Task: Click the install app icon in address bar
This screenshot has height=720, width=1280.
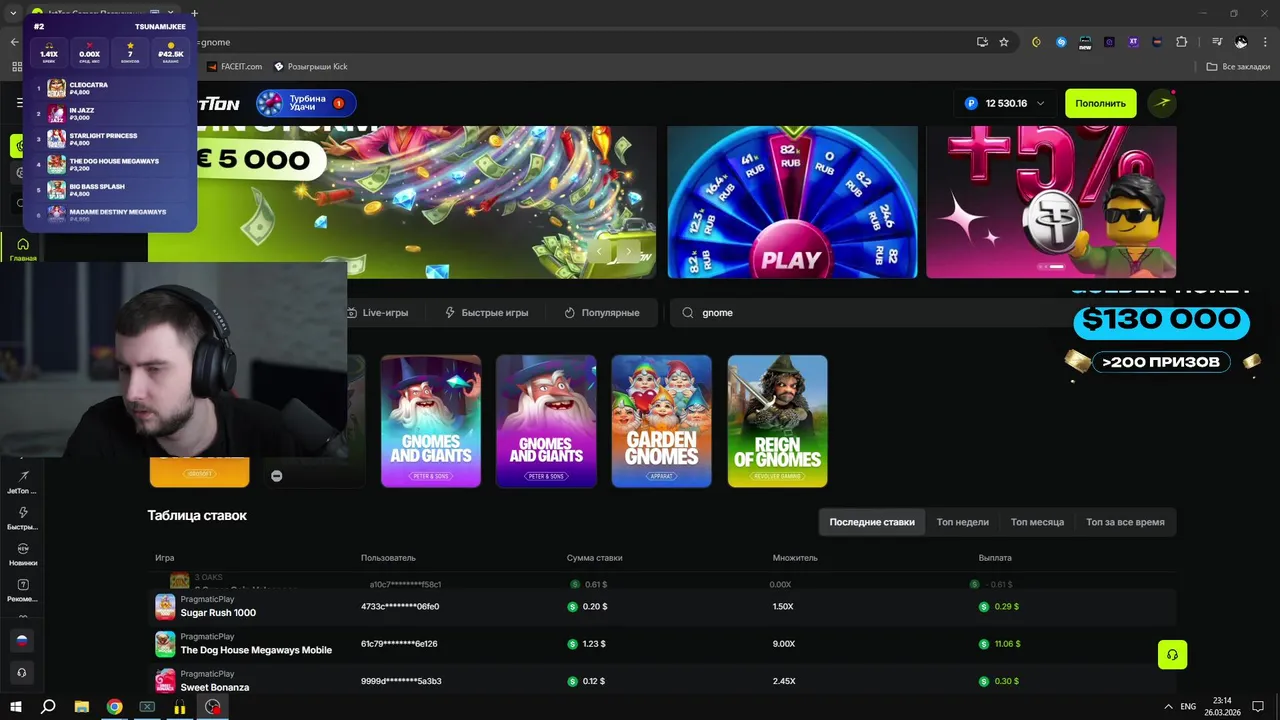Action: click(x=983, y=42)
